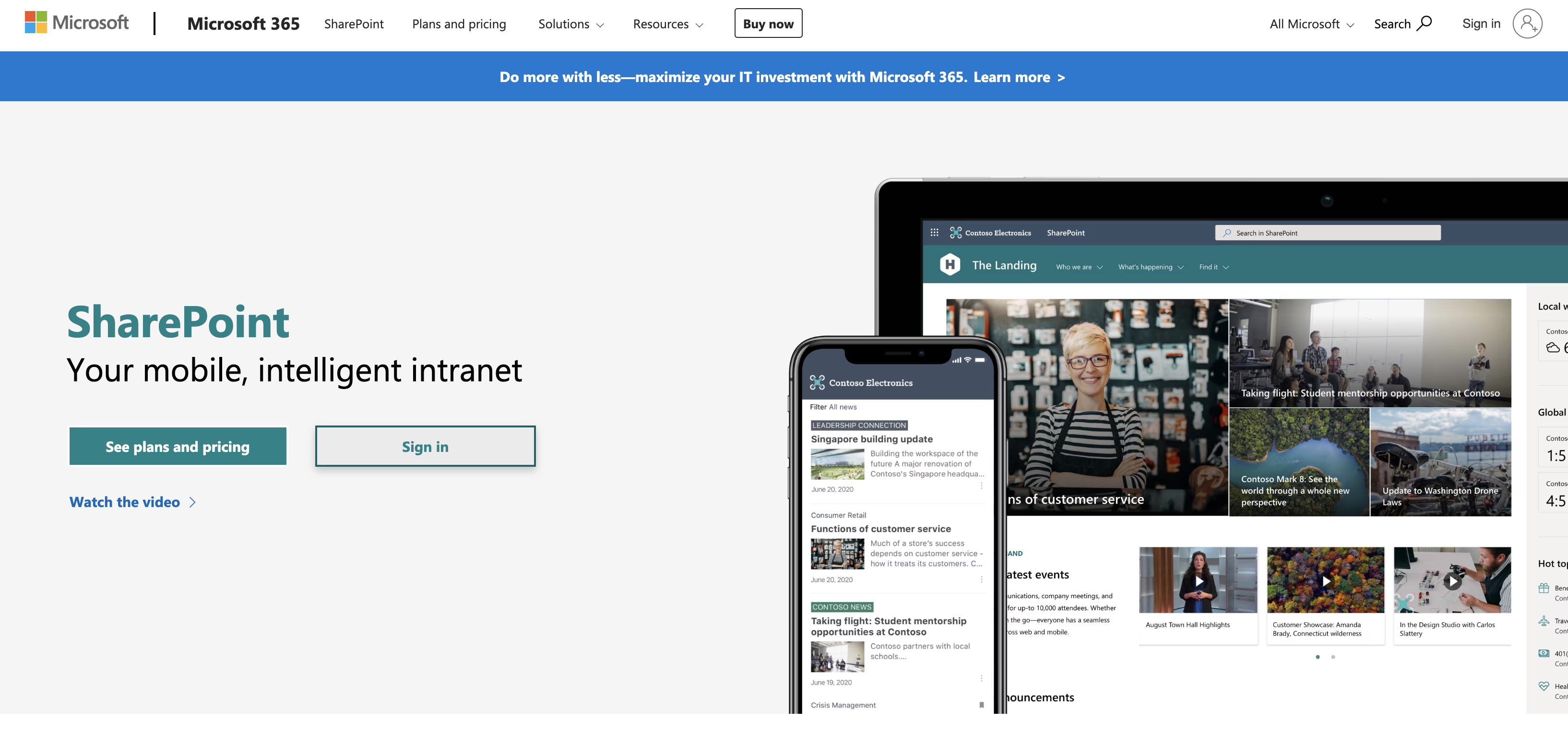The height and width of the screenshot is (733, 1568).
Task: Open the Learn more banner link
Action: pos(1019,77)
